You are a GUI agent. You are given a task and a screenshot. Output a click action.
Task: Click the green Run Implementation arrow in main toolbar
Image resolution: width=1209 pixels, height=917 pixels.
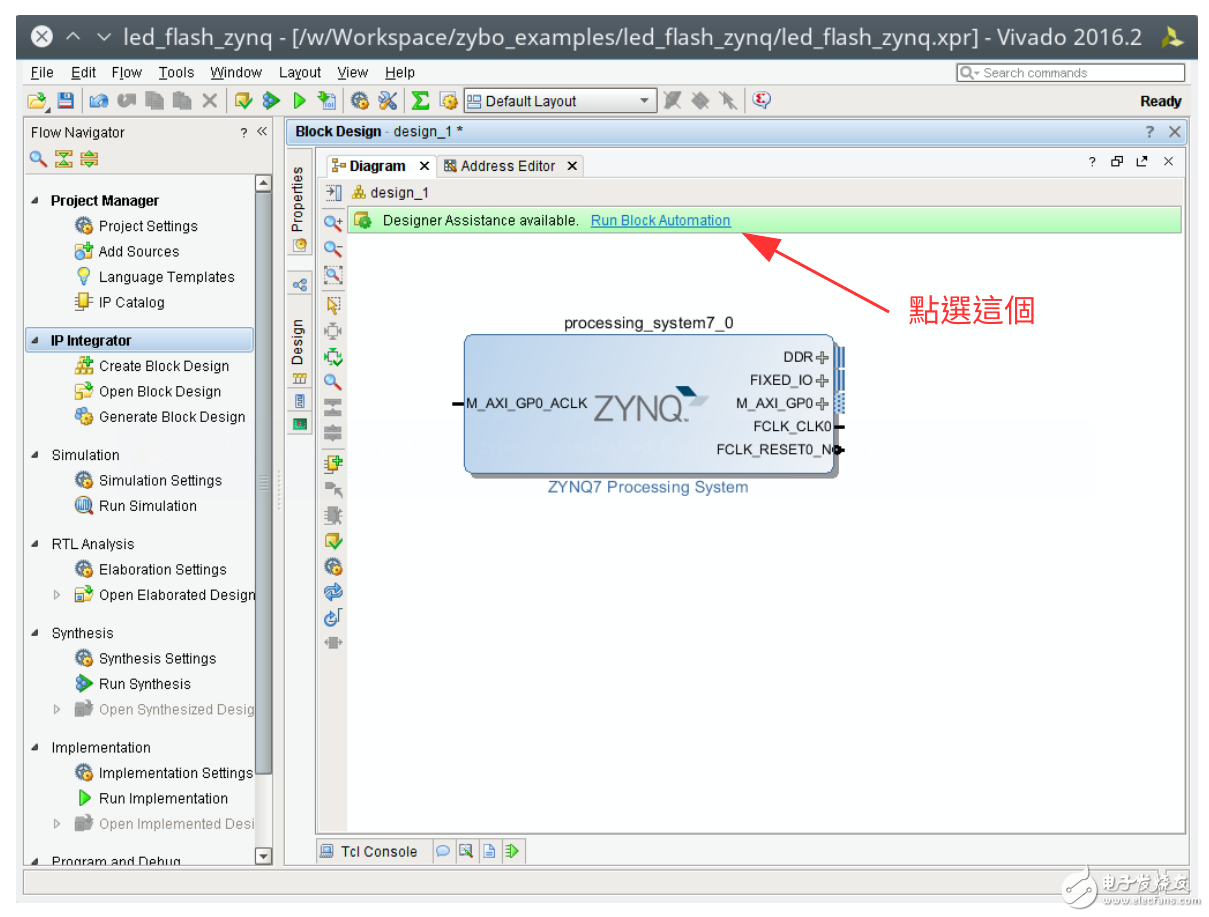click(299, 101)
